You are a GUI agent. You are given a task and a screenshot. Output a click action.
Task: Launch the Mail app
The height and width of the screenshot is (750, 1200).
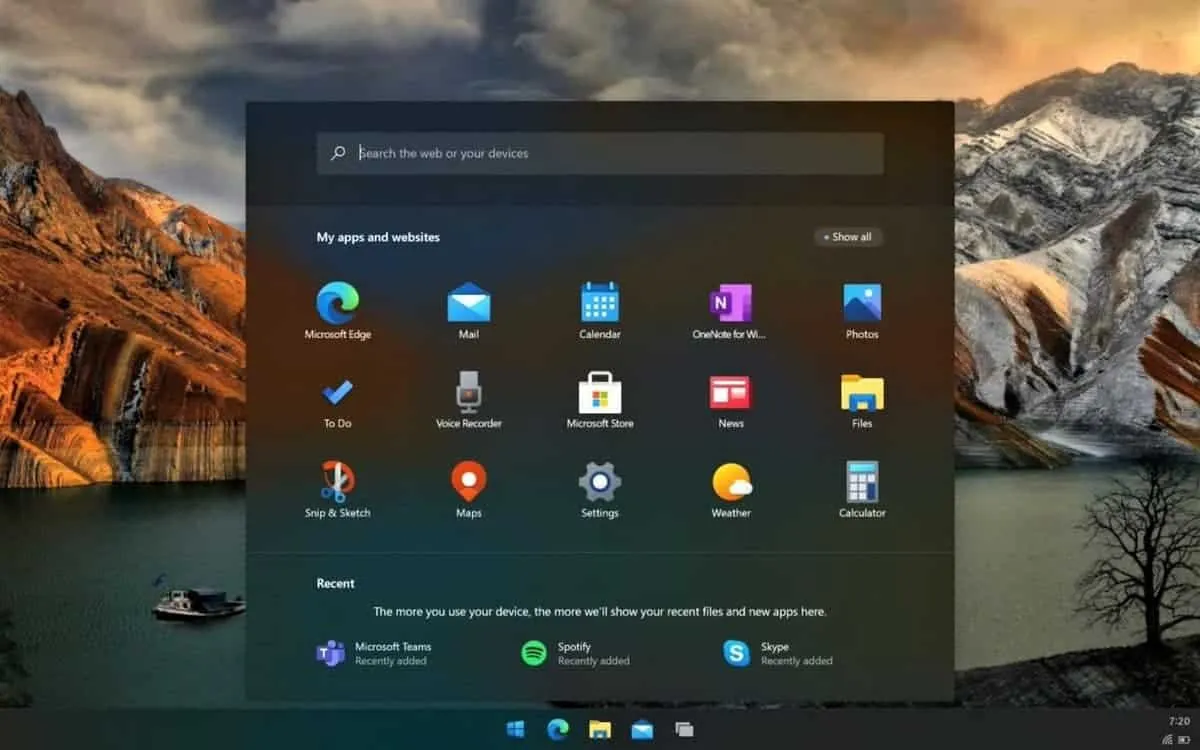469,303
